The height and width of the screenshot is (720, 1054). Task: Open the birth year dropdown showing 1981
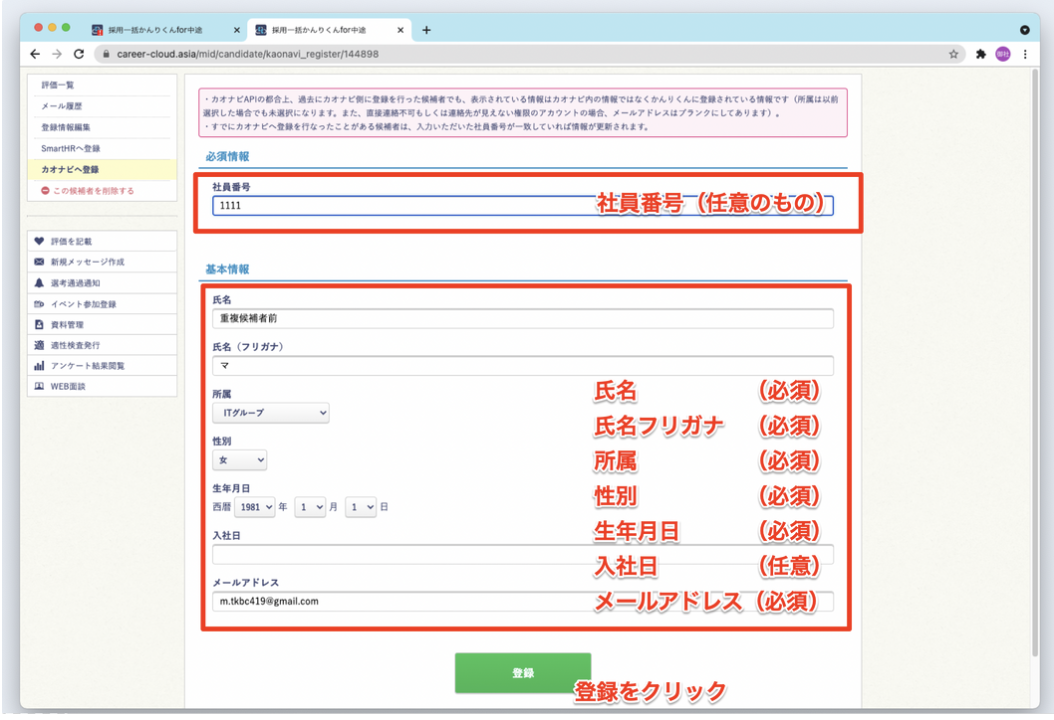pyautogui.click(x=257, y=508)
